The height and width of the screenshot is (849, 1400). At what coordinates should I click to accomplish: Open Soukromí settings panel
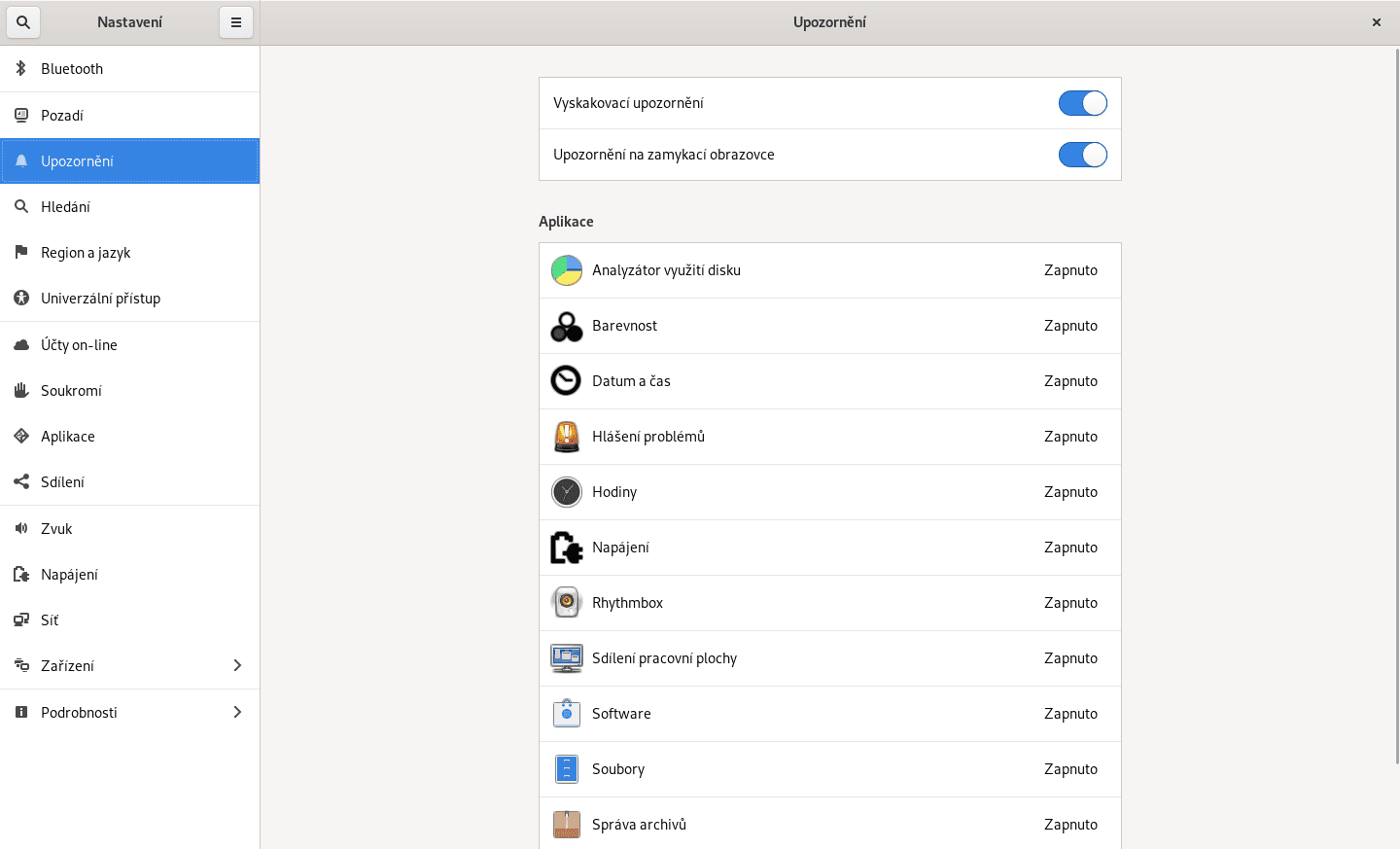pyautogui.click(x=71, y=391)
